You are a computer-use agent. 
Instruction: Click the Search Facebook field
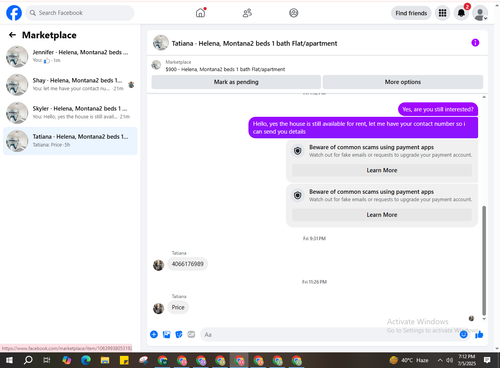click(x=80, y=13)
